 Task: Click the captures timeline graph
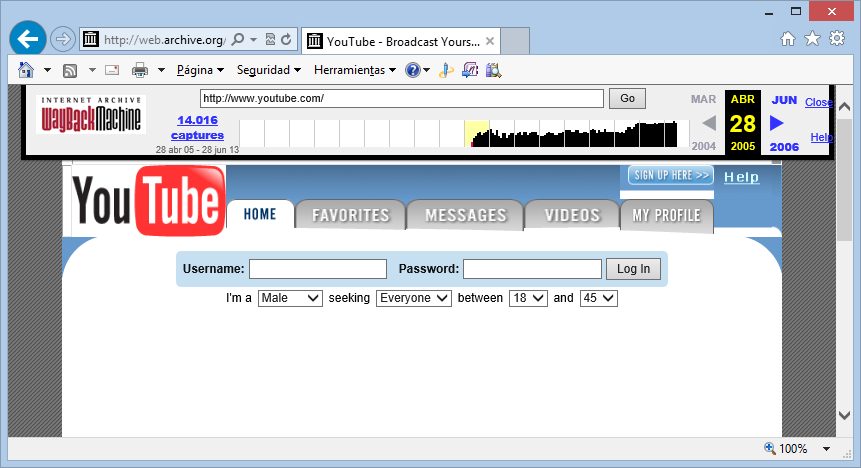coord(464,133)
